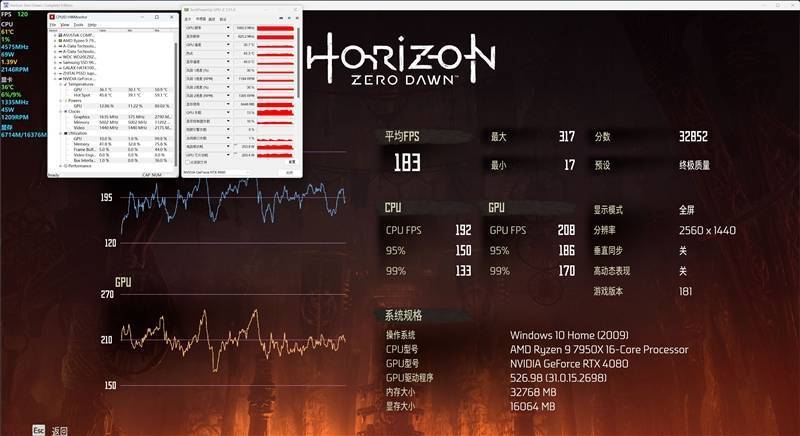Switch to the 传感器 tab in GPU-Z
The image size is (800, 436).
[x=201, y=19]
